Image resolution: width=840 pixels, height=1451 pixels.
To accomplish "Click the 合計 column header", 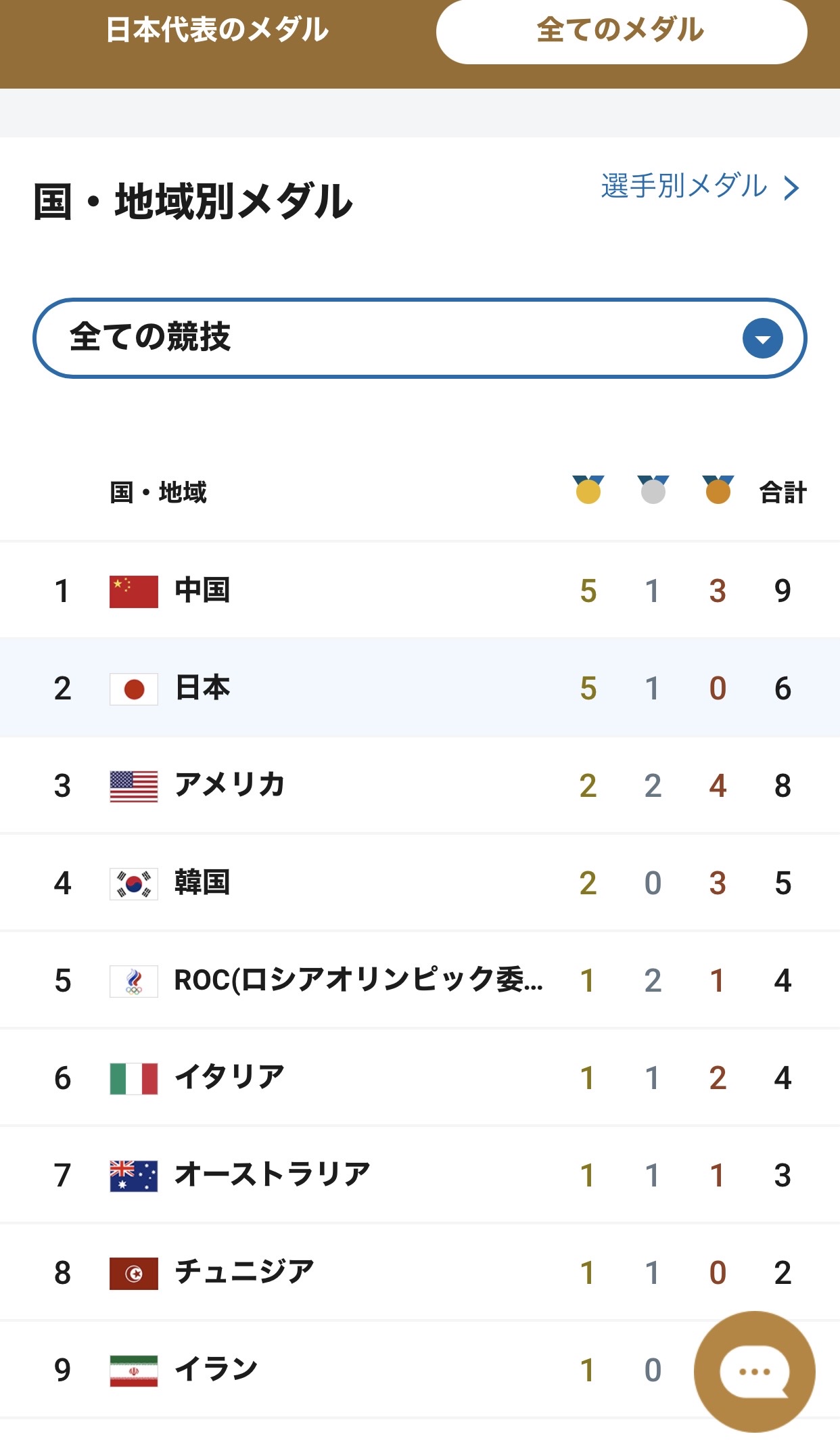I will [783, 492].
